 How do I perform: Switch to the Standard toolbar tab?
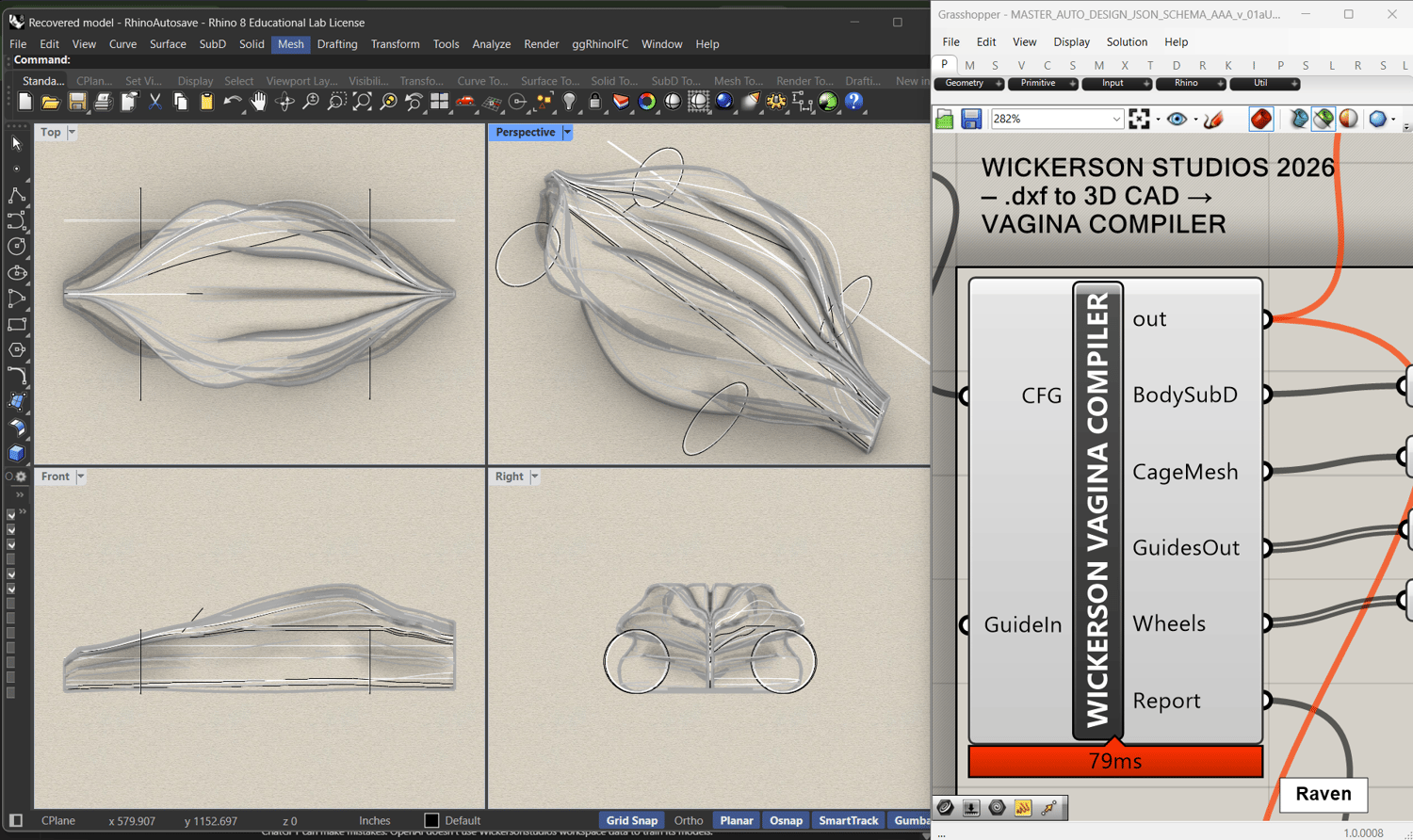tap(43, 81)
